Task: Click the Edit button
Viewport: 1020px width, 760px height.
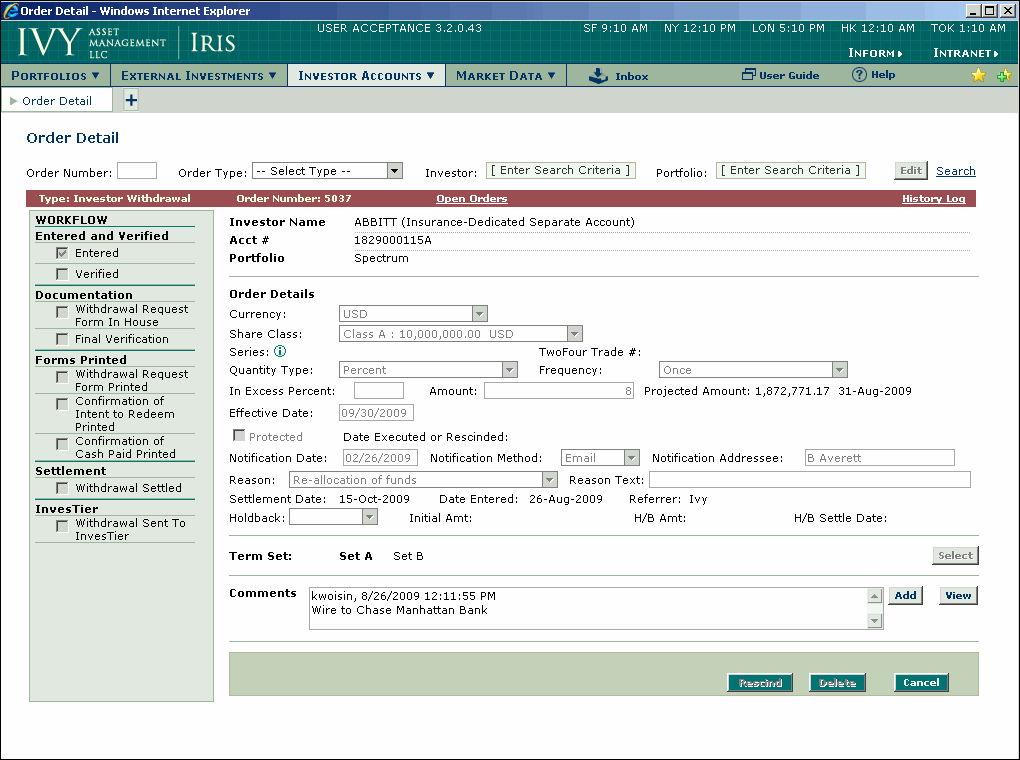Action: tap(911, 170)
